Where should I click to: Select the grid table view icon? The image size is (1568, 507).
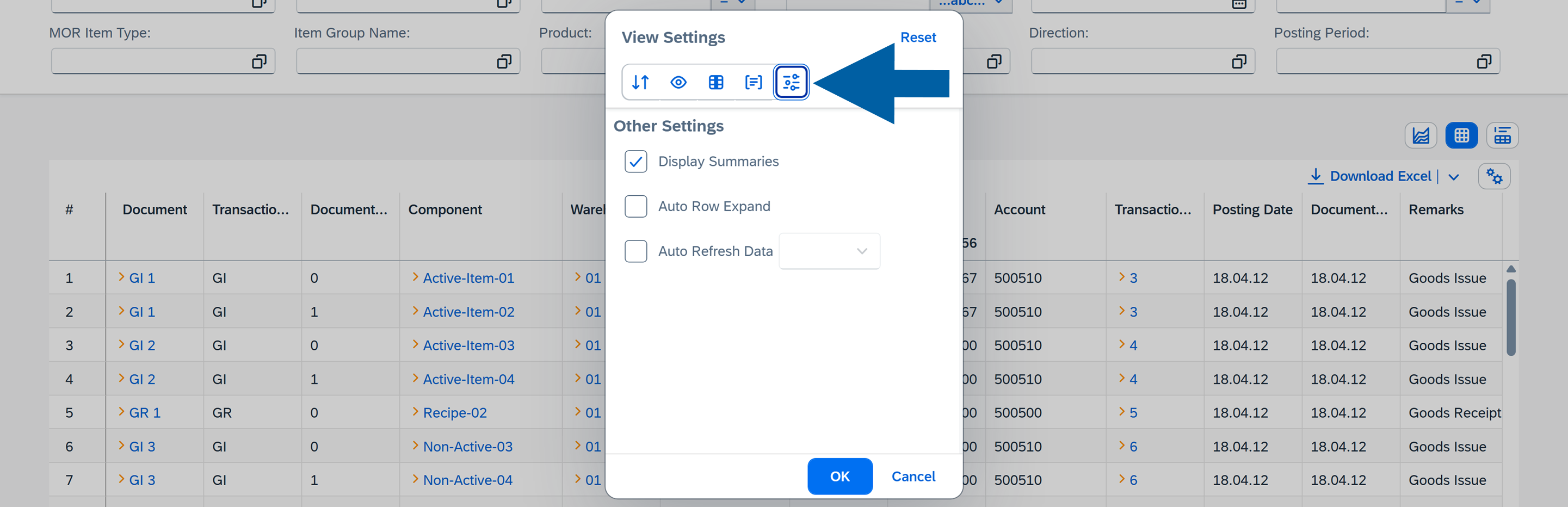pos(1461,135)
